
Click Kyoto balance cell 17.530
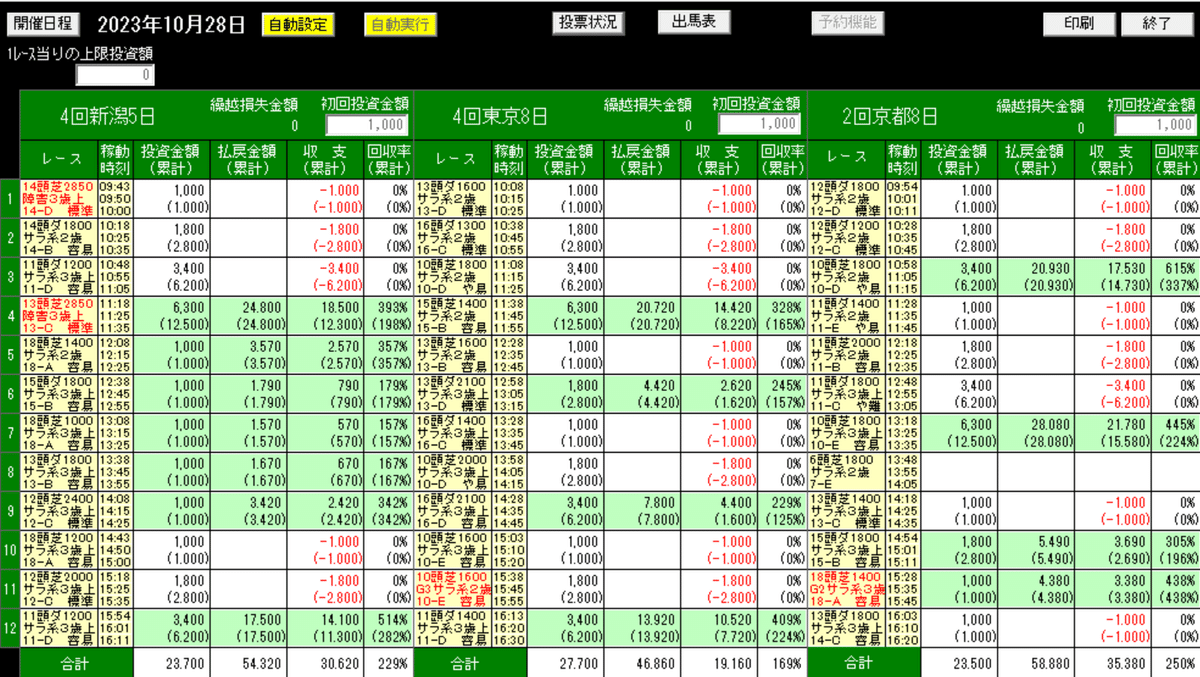[1114, 277]
